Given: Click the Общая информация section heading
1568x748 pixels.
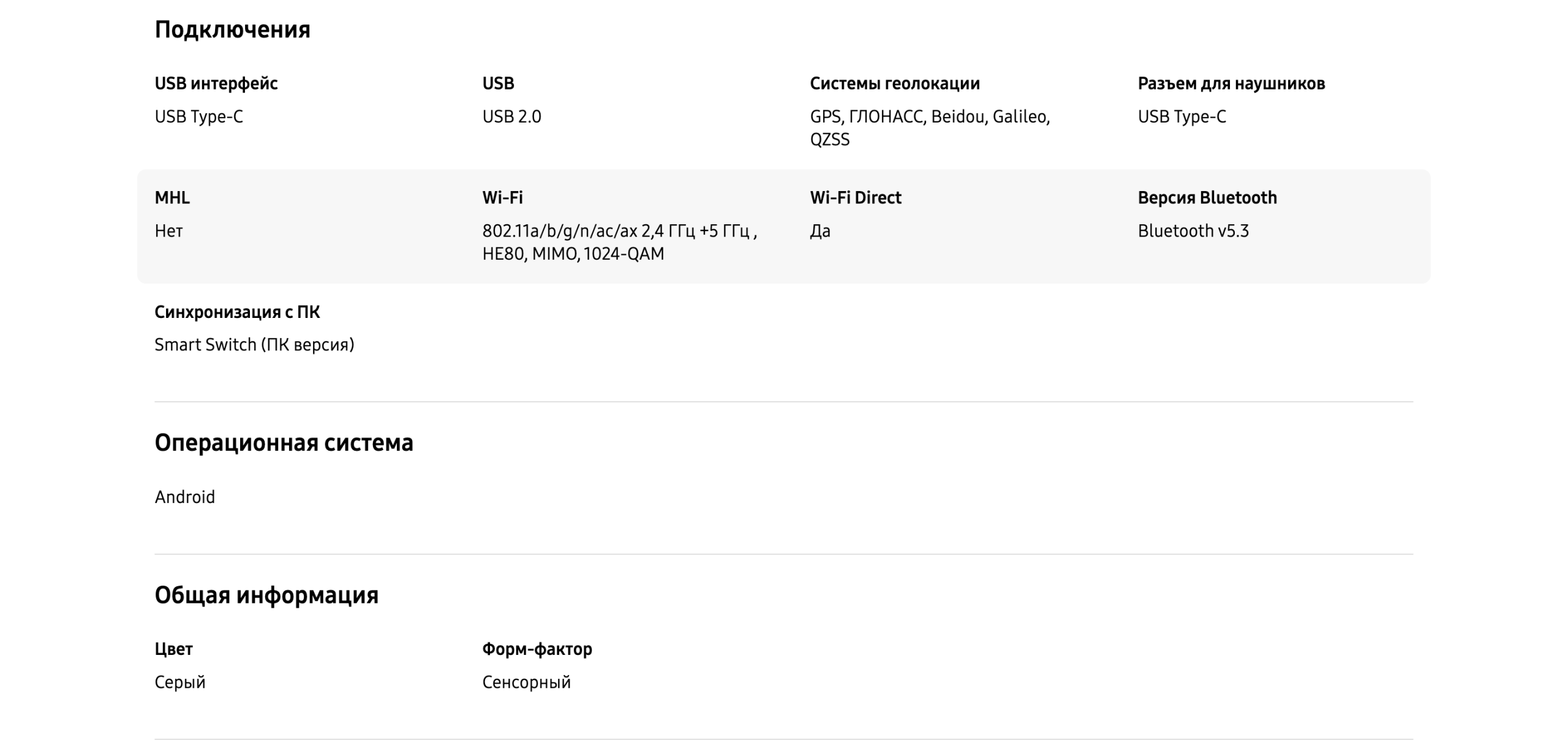Looking at the screenshot, I should tap(266, 595).
